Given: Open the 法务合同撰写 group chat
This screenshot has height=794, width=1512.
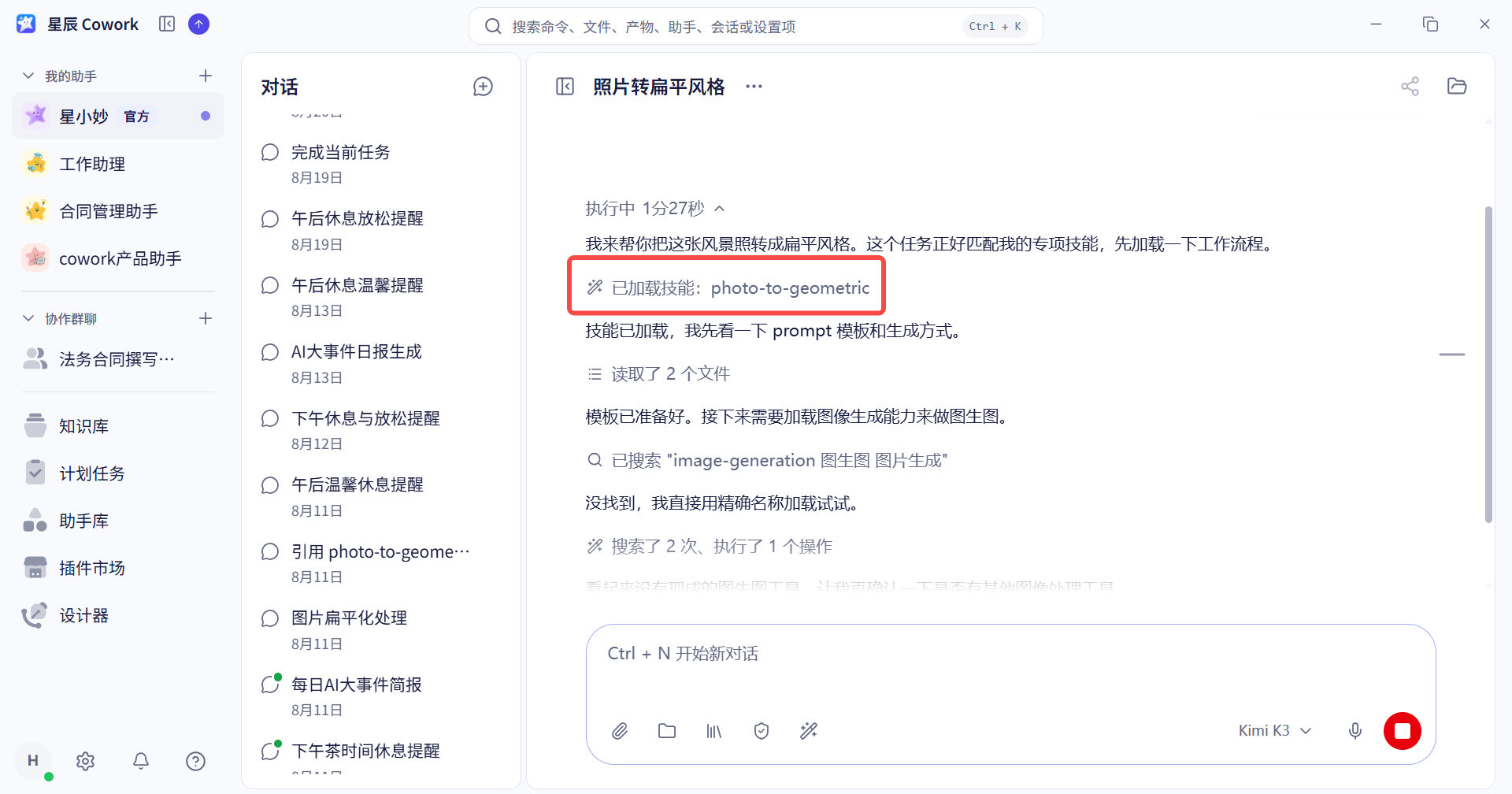Looking at the screenshot, I should point(118,359).
